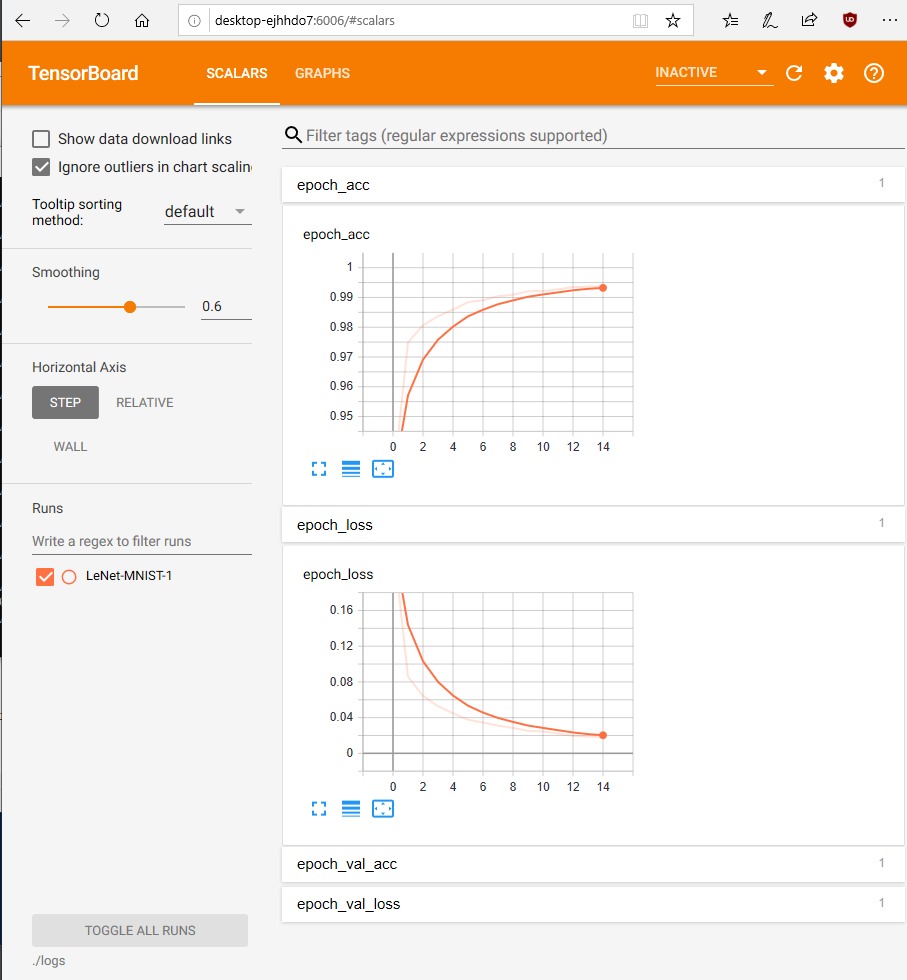Click the Smoothing slider handle
Screen dimensions: 907x980
[130, 307]
